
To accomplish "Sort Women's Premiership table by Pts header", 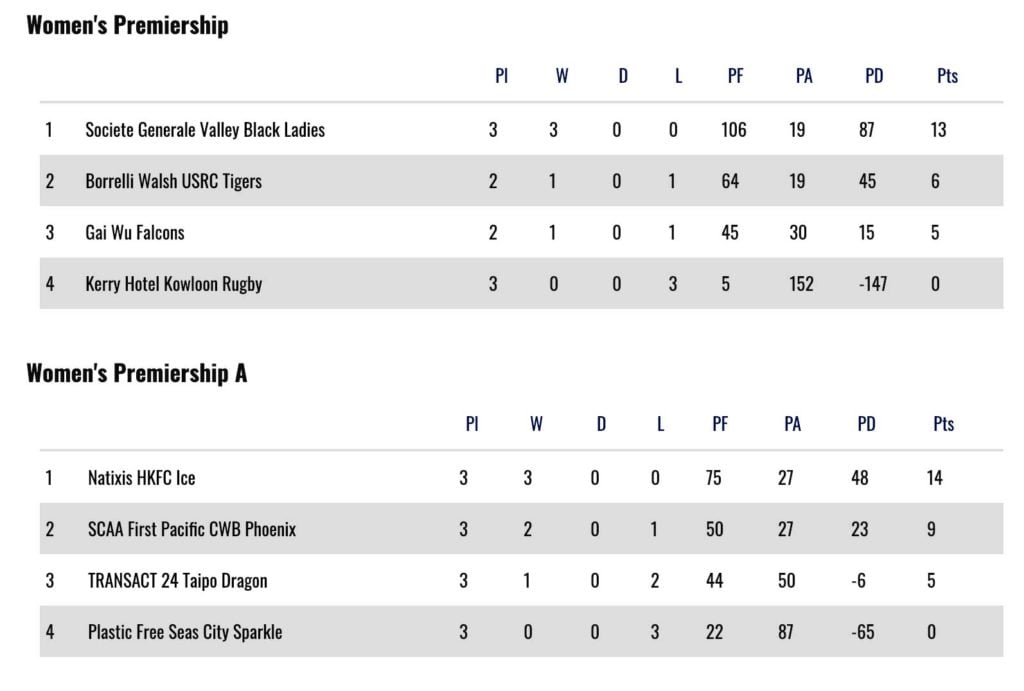I will point(947,76).
